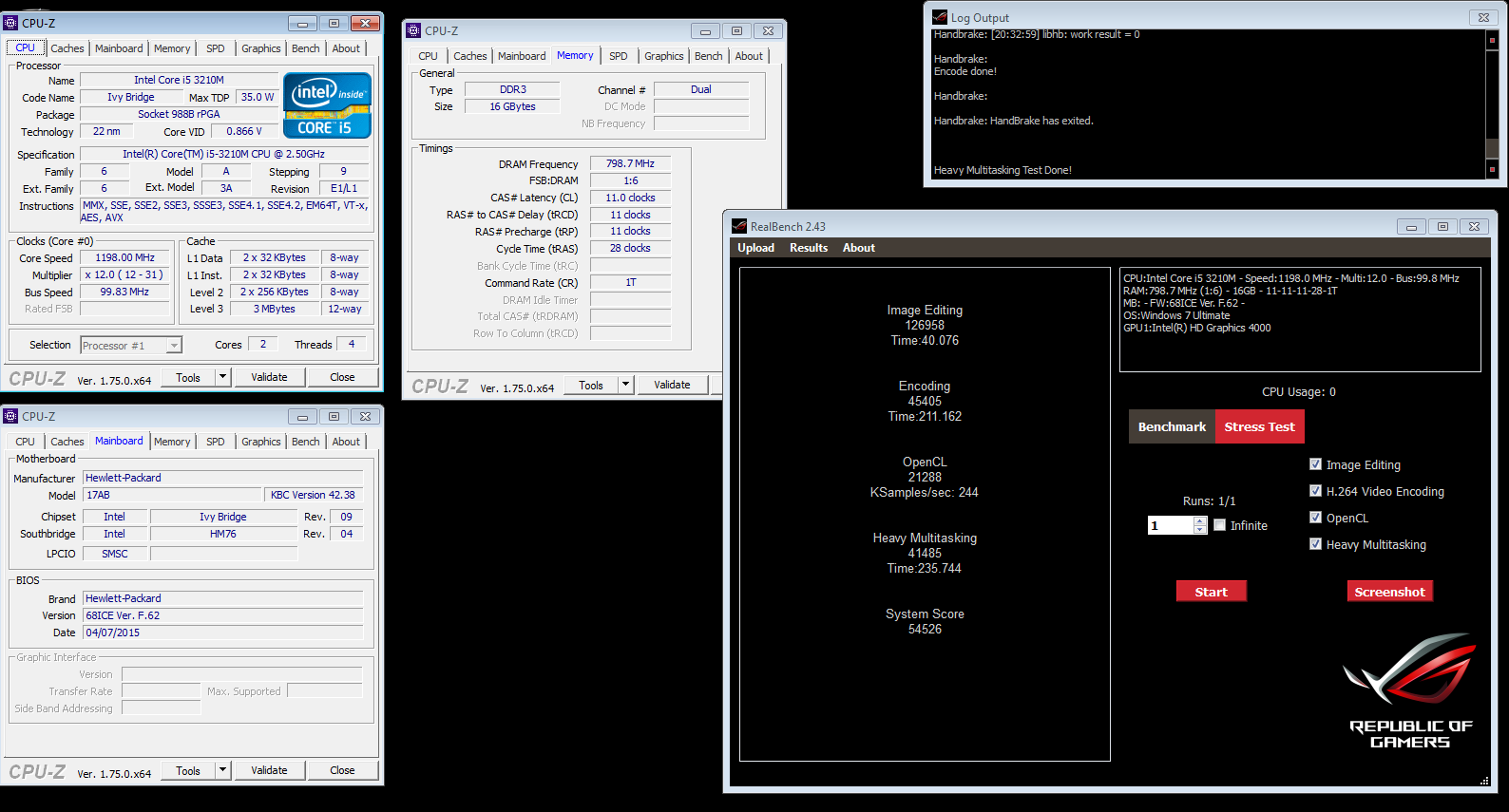Increase the run count with the stepper up arrow
Screen dimensions: 1509x812
click(1200, 520)
